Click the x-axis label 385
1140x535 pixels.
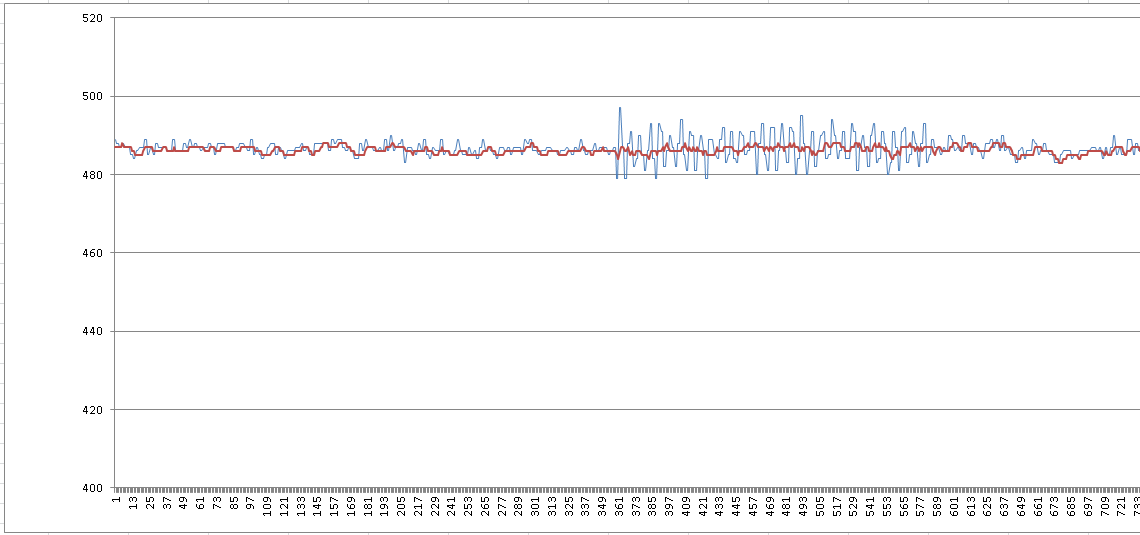653,505
